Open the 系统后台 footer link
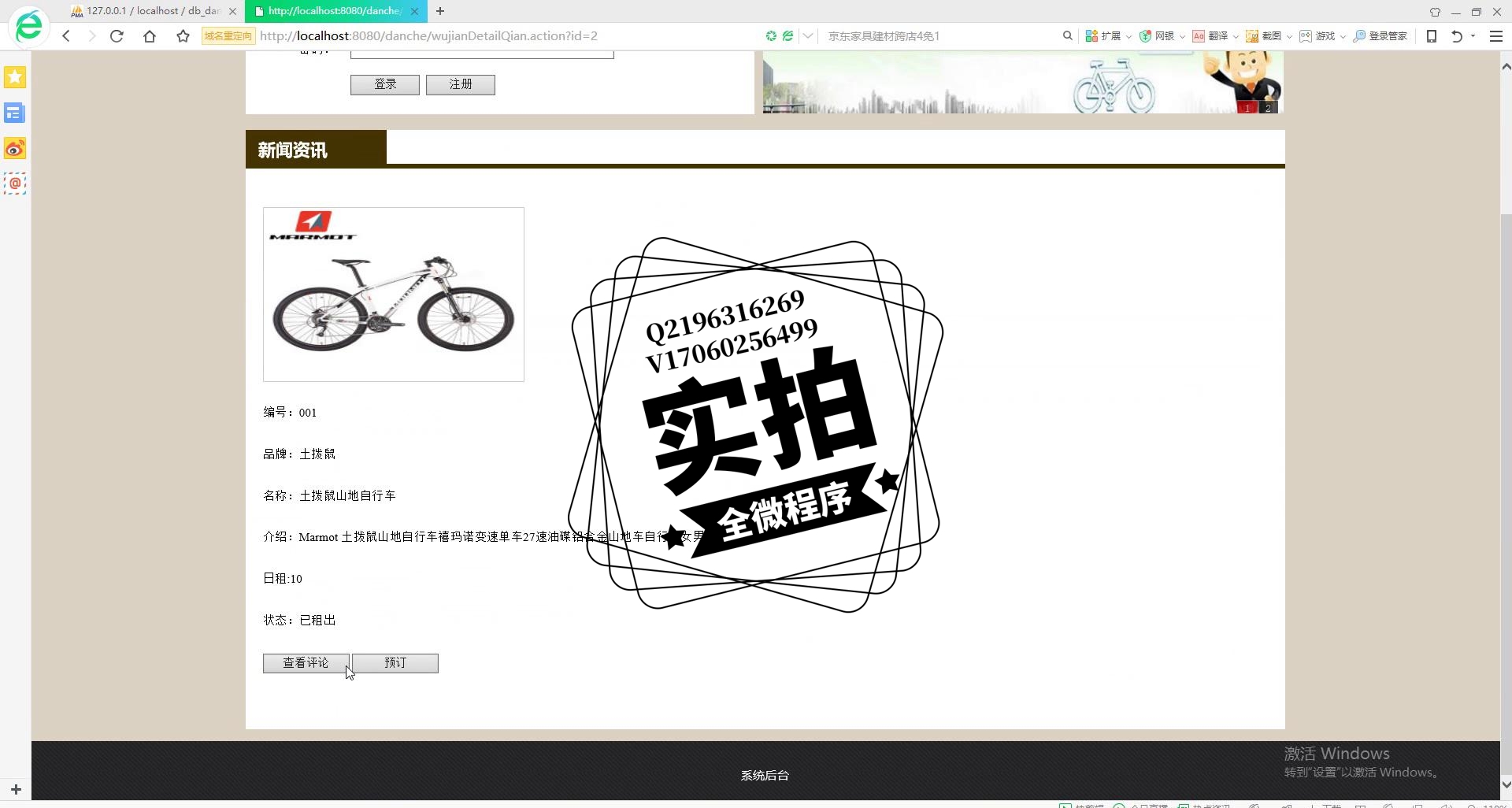The width and height of the screenshot is (1512, 808). [765, 776]
